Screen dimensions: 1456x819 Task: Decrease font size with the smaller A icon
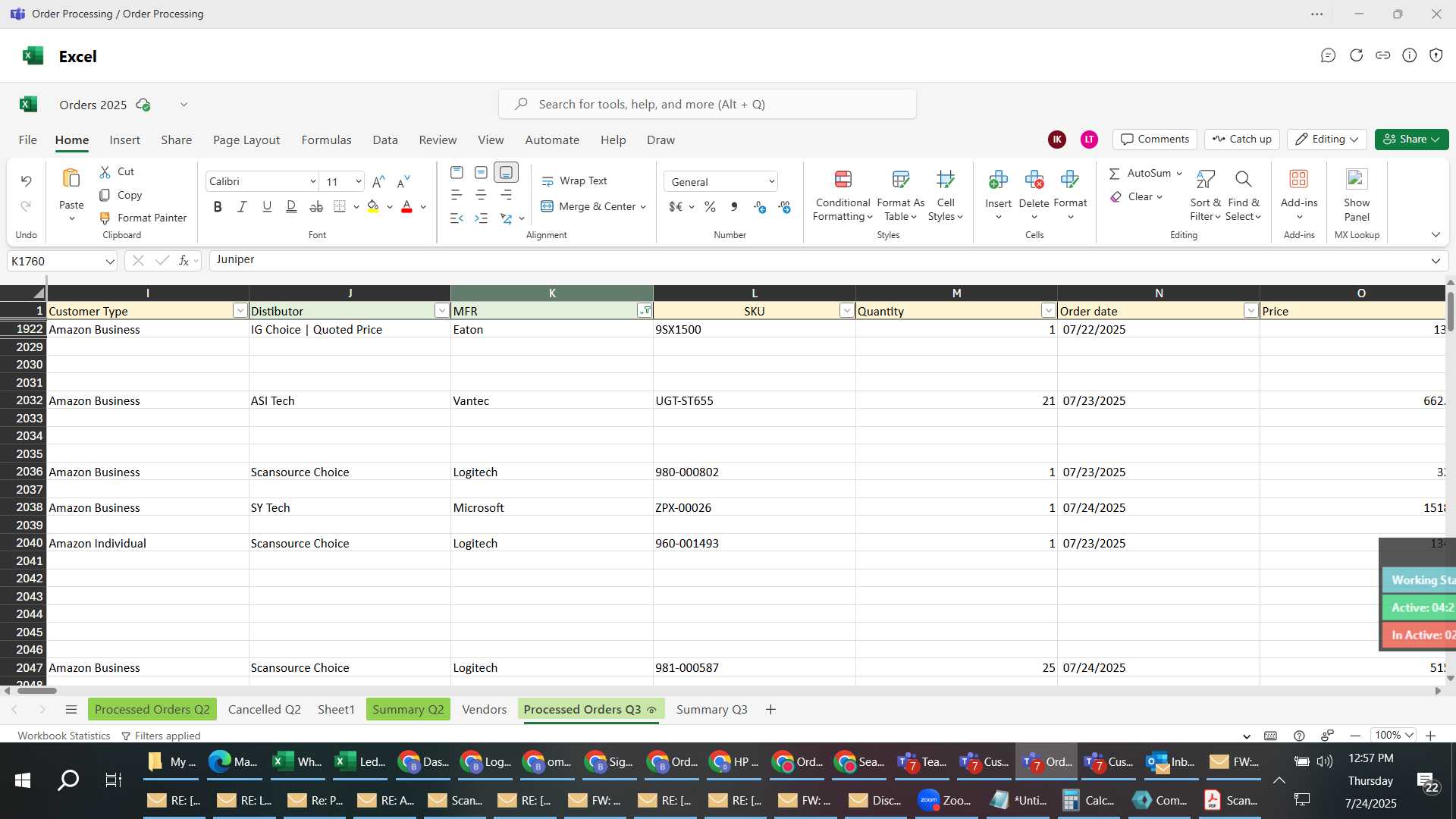click(404, 181)
